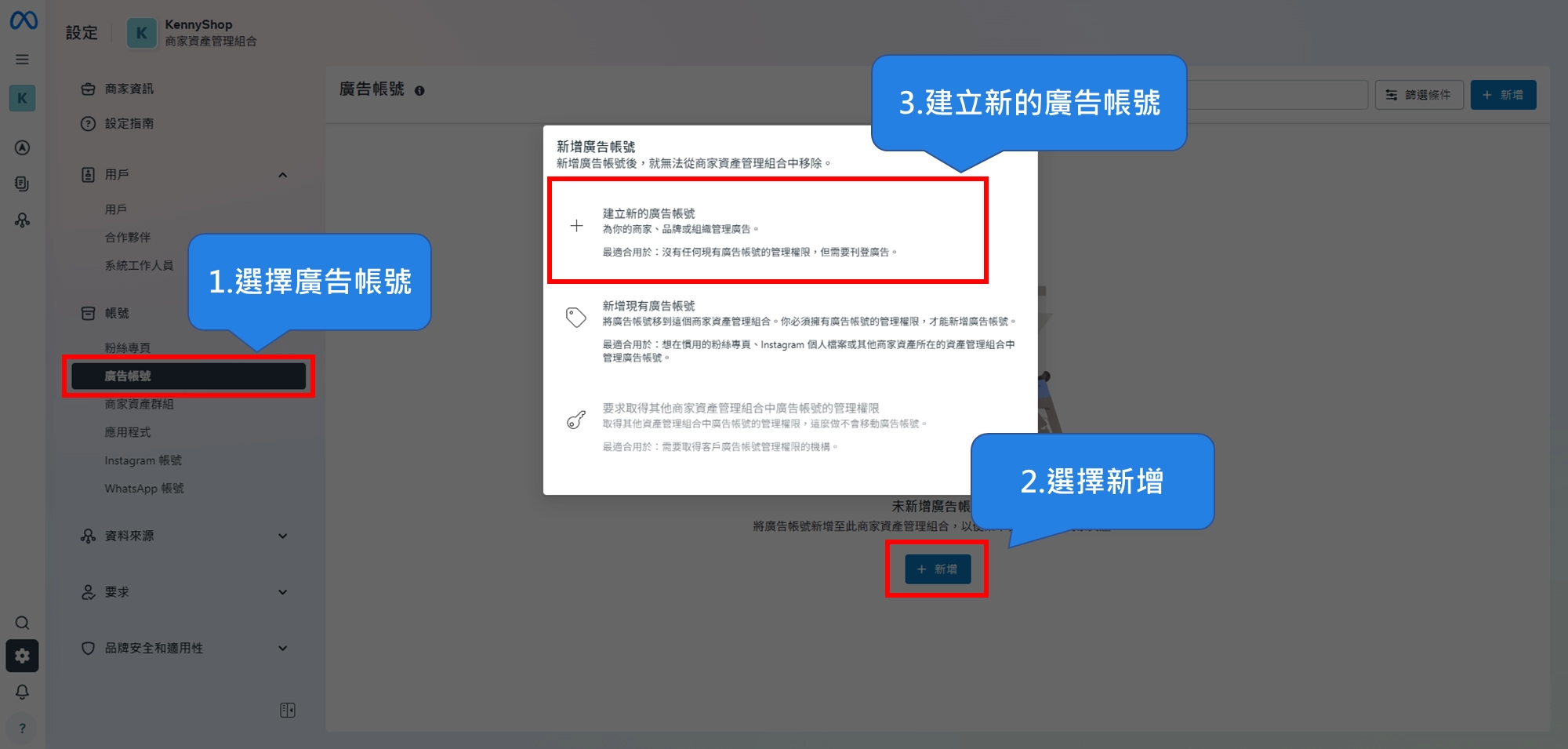Collapse the 用戶 section chevron
Viewport: 1568px width, 749px height.
(x=283, y=174)
